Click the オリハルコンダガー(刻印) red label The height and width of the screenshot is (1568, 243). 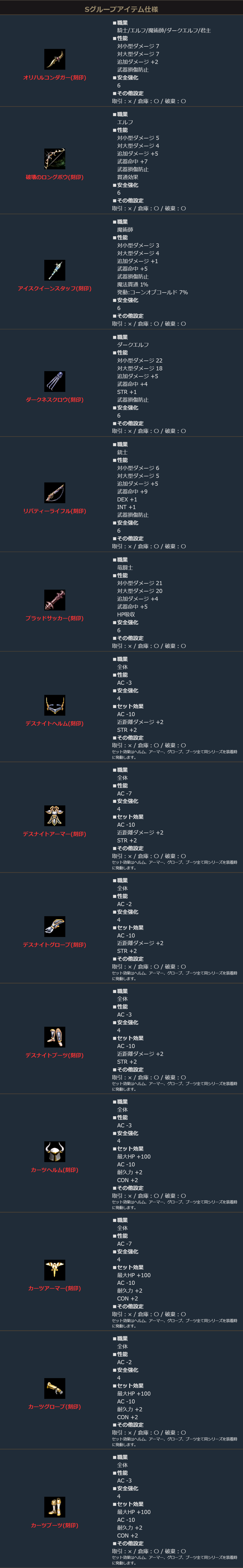tap(55, 78)
